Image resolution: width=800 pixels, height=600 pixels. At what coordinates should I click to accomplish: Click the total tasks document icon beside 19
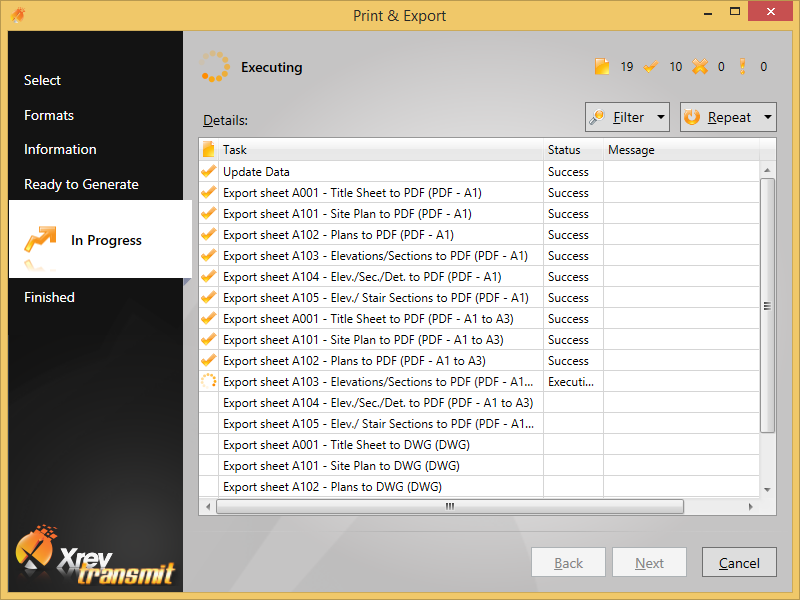[602, 67]
